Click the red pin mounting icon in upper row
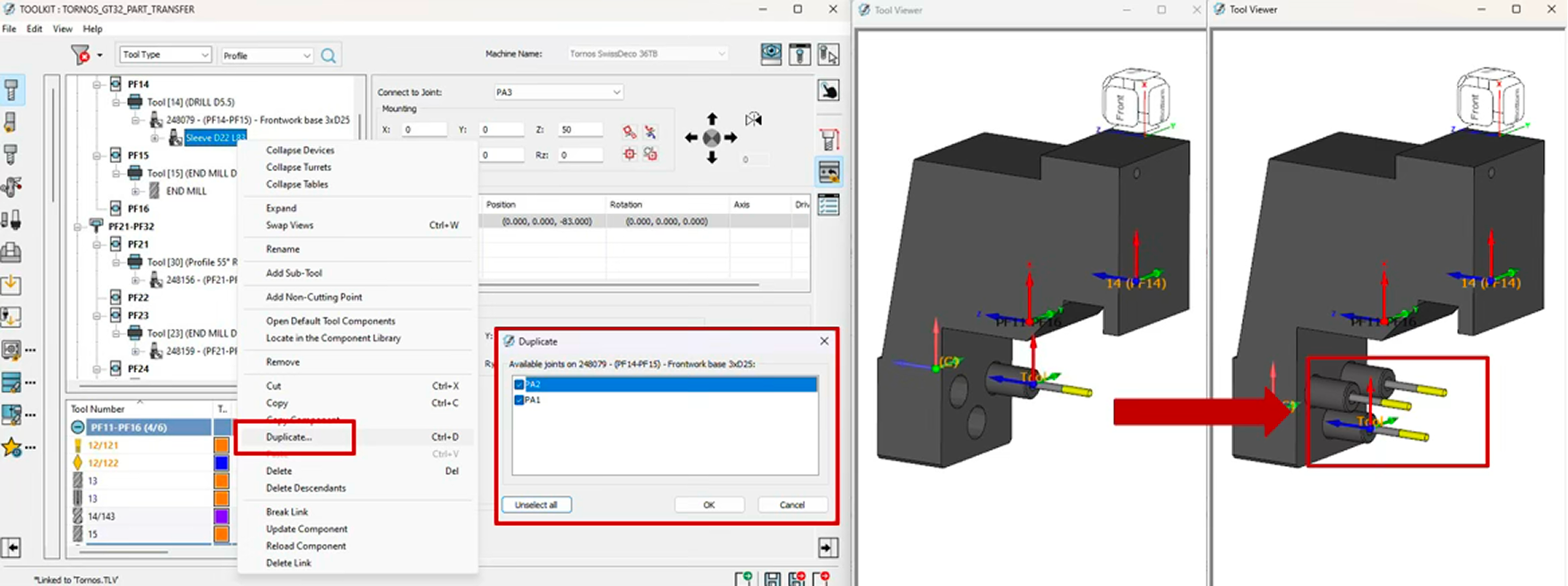The height and width of the screenshot is (586, 1568). point(630,131)
